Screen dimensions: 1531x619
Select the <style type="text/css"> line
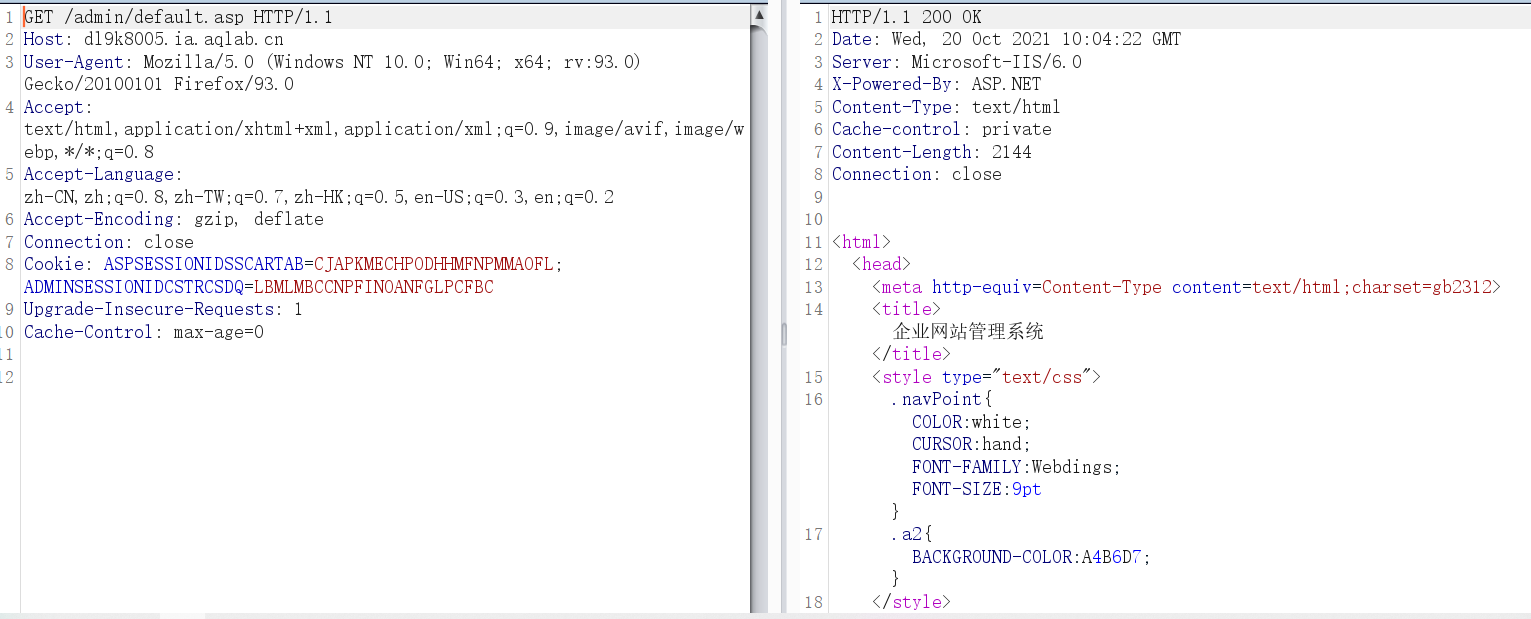[986, 377]
